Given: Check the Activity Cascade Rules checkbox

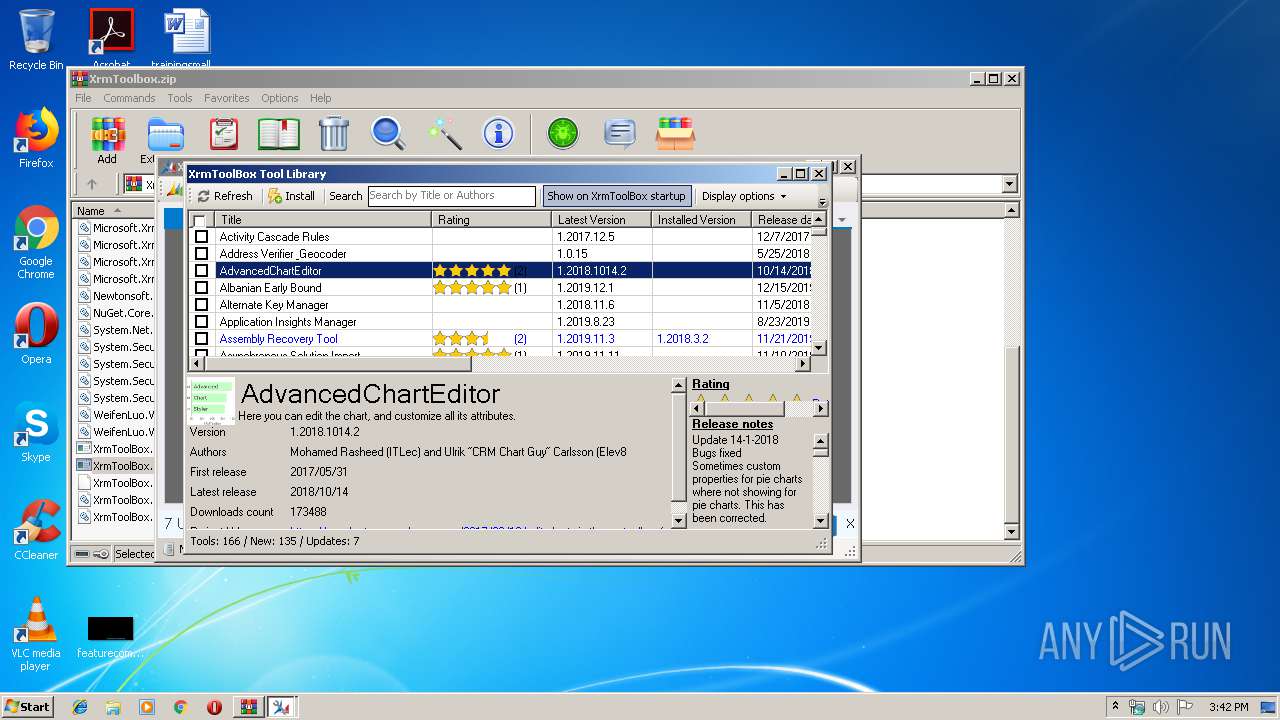Looking at the screenshot, I should [x=201, y=237].
